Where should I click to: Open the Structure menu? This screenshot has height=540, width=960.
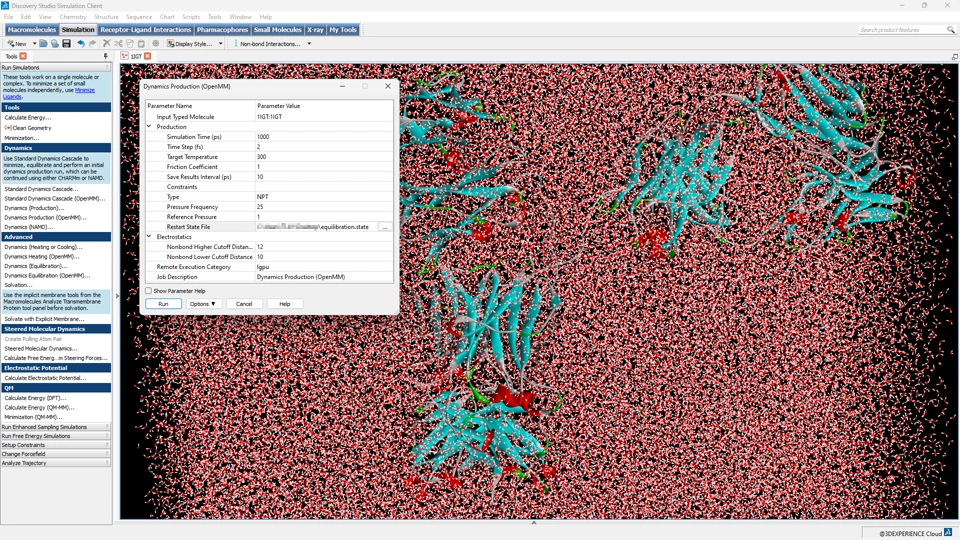pos(106,17)
